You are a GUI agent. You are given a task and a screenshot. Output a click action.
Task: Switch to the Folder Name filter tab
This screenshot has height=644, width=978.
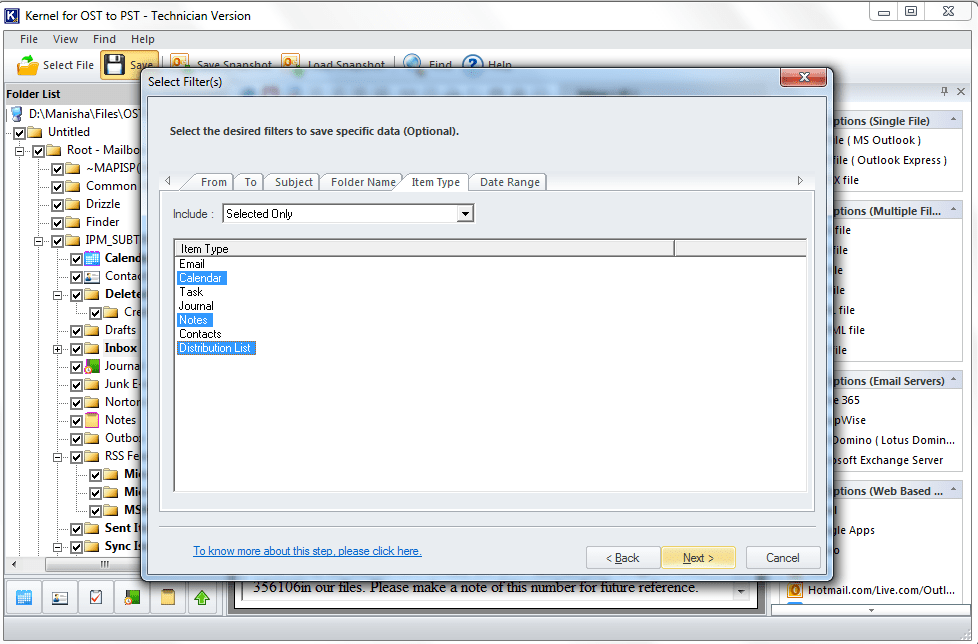point(363,182)
